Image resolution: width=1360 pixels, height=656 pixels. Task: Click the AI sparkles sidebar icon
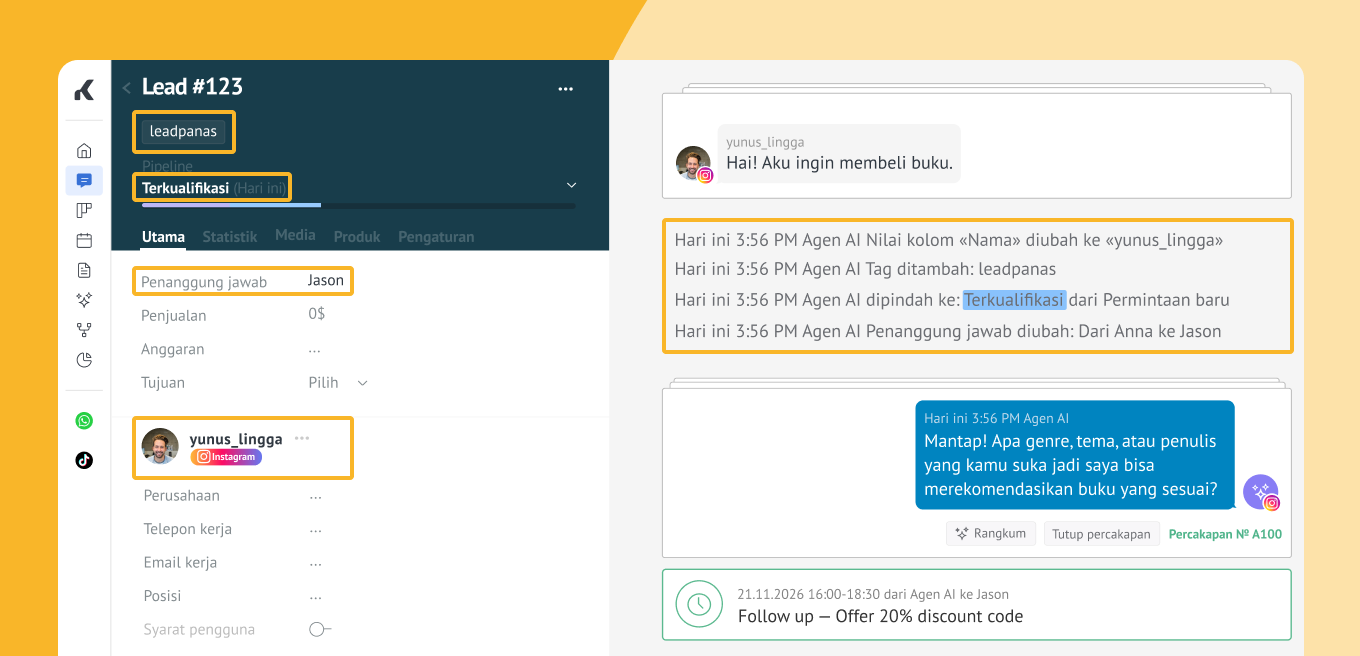[84, 300]
